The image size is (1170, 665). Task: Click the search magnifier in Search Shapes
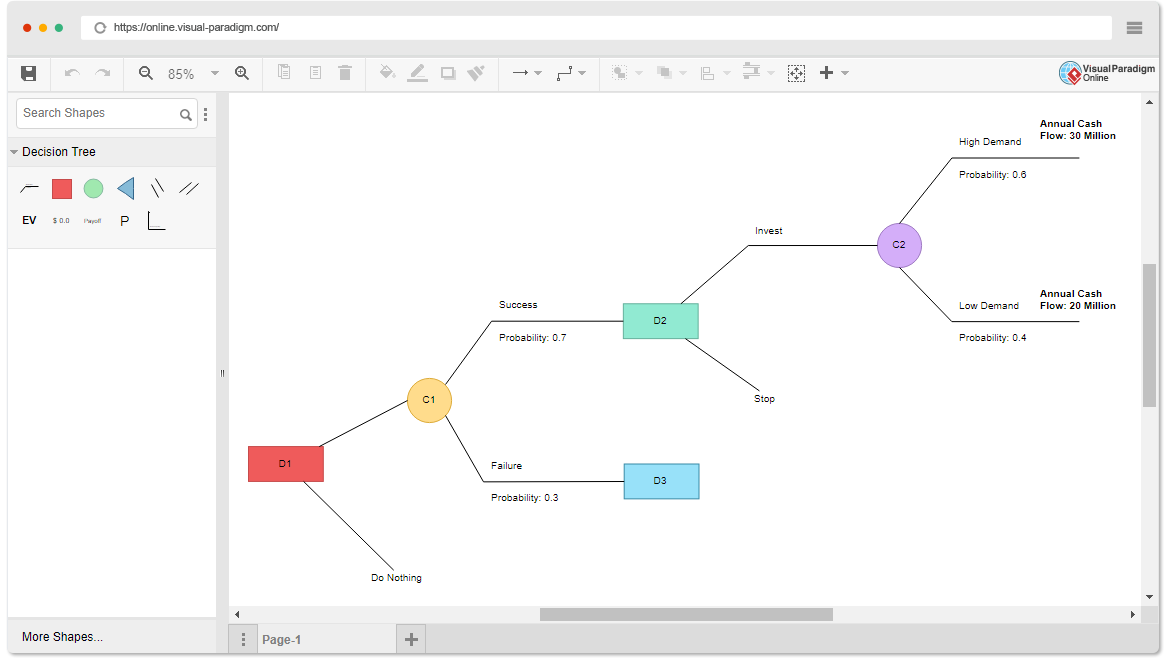tap(185, 115)
